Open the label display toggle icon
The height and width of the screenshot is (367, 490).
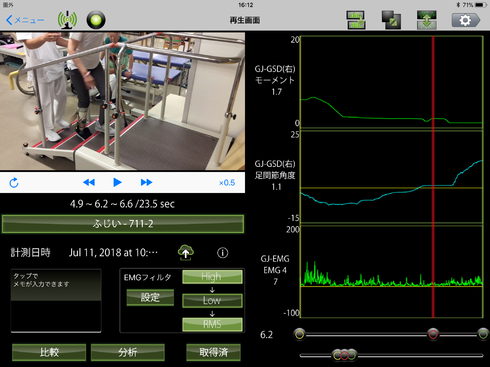coord(356,20)
